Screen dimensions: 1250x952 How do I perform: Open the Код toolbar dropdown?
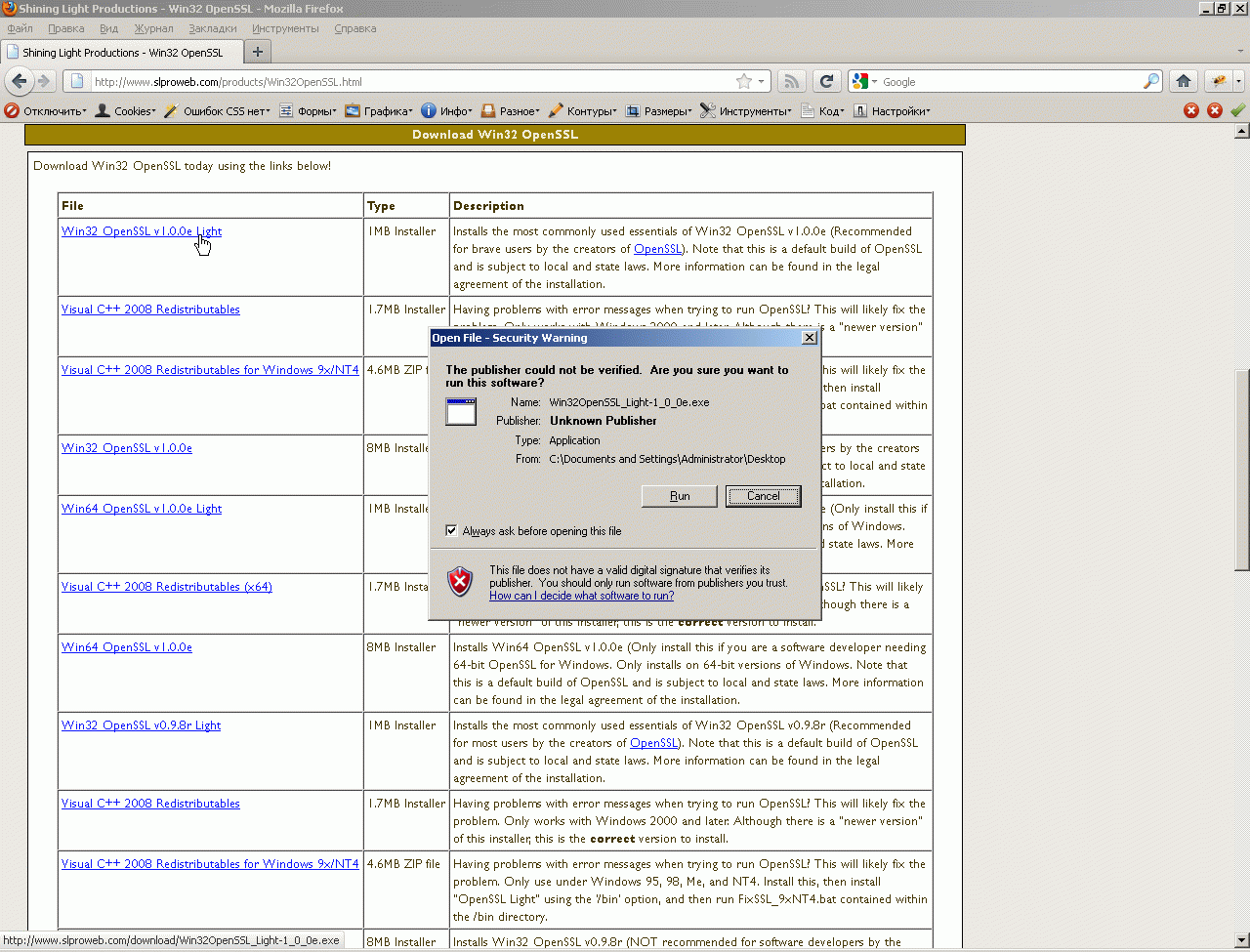822,110
